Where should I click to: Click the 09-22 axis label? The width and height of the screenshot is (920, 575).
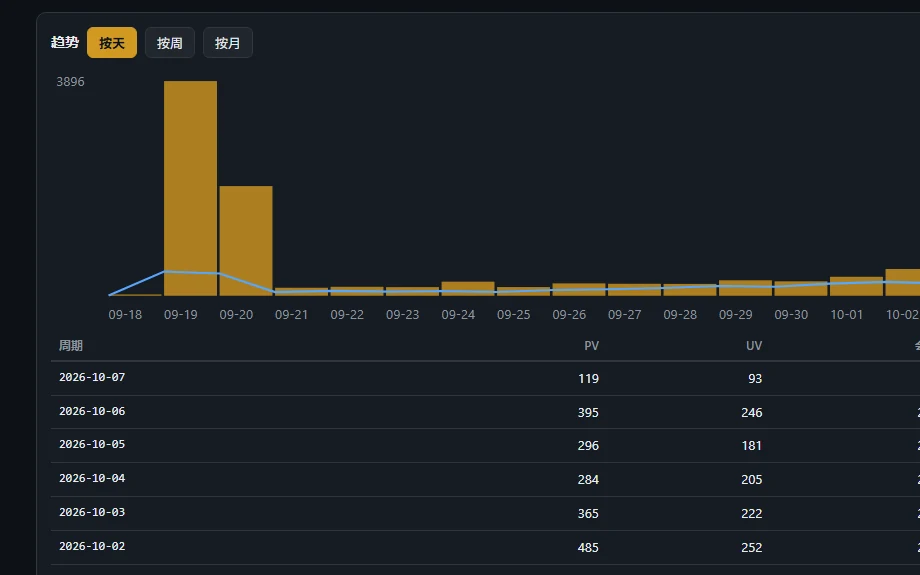click(x=347, y=314)
